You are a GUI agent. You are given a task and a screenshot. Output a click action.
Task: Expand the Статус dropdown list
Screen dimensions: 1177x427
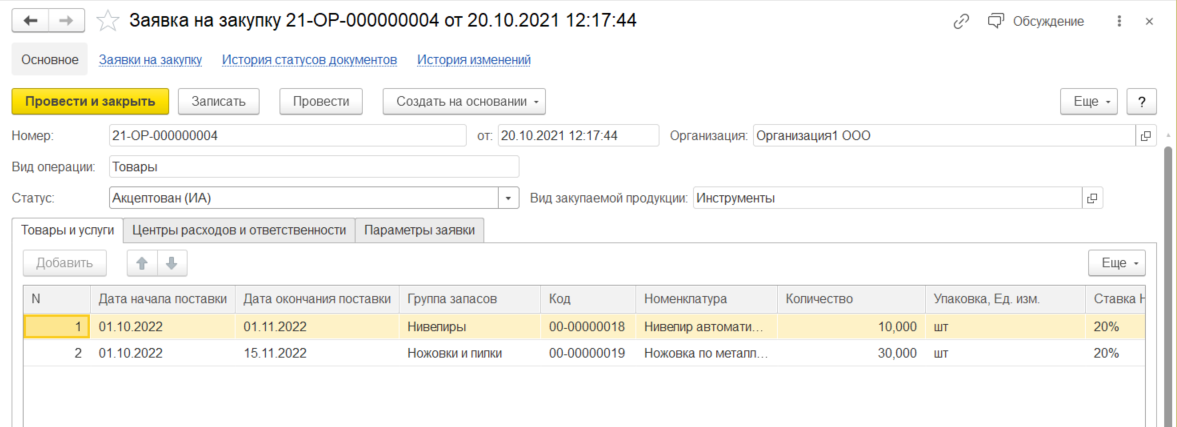[509, 198]
